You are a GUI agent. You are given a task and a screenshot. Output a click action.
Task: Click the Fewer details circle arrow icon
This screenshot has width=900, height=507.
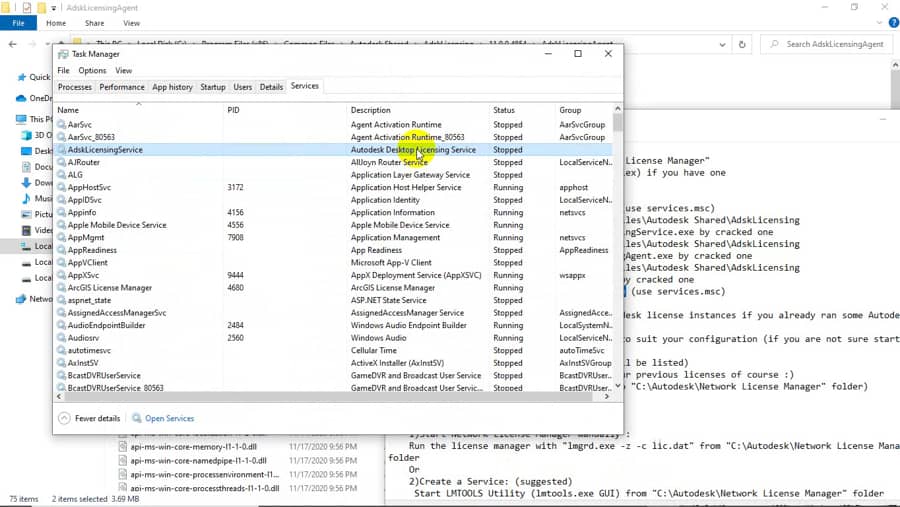point(64,418)
